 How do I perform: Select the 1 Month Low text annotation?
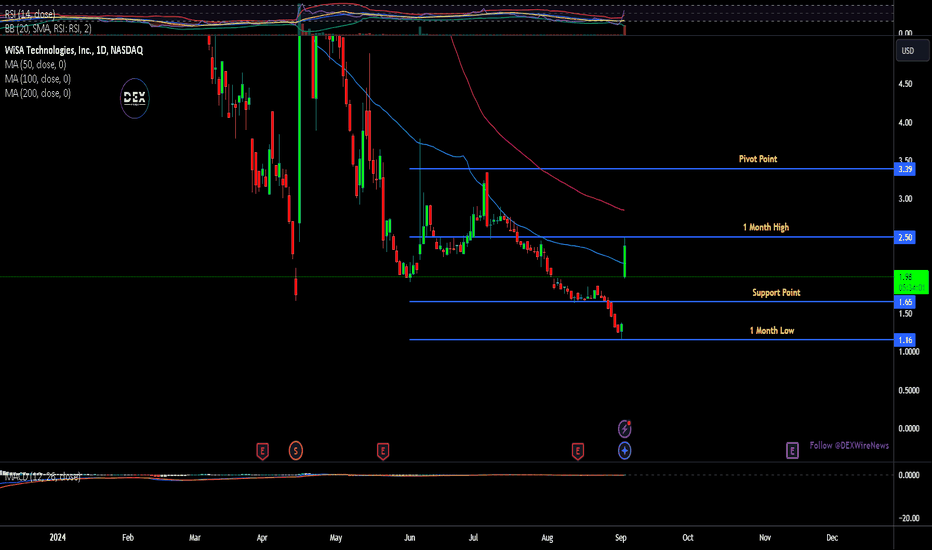(x=772, y=331)
